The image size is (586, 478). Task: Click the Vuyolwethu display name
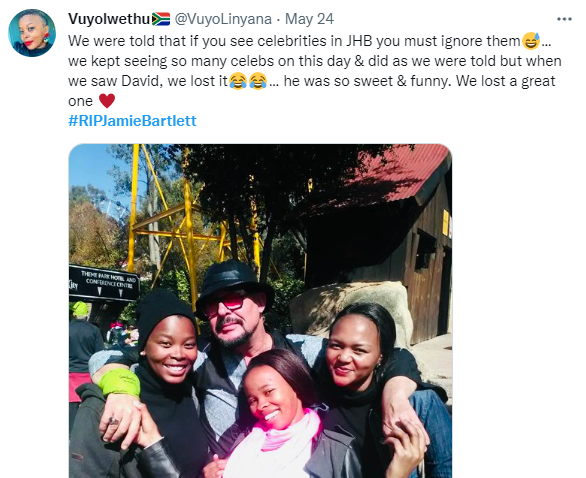pos(109,19)
